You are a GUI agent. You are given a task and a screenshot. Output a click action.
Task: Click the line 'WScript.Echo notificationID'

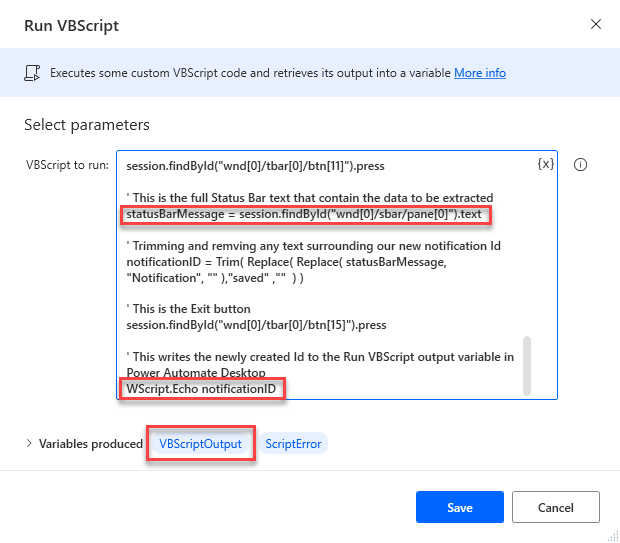[x=201, y=389]
